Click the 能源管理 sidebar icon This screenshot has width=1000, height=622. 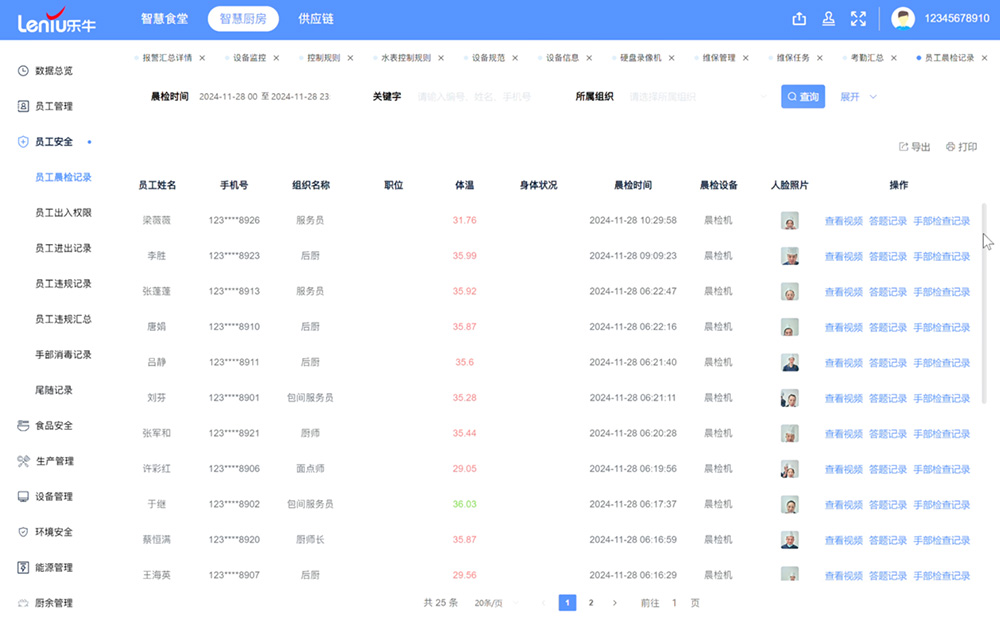coord(22,568)
